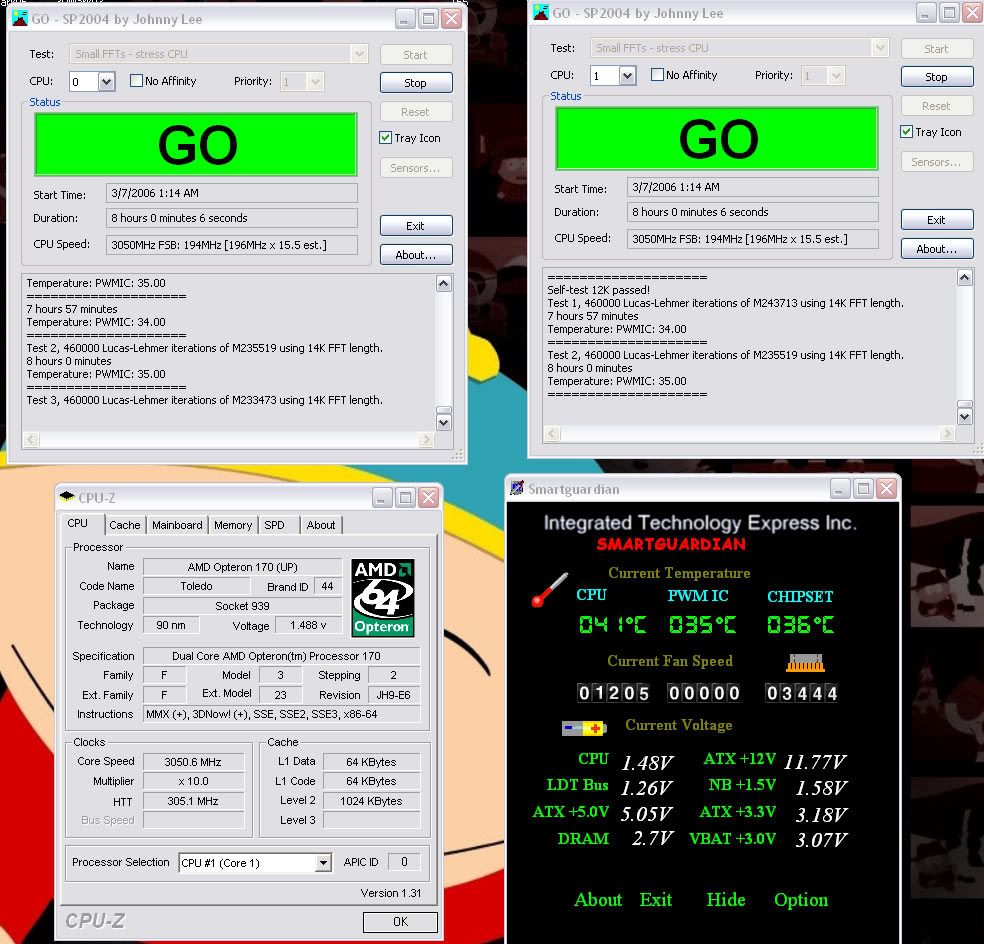Screen dimensions: 984x944
Task: Click the CPU-Z chip icon in title bar
Action: (x=67, y=497)
